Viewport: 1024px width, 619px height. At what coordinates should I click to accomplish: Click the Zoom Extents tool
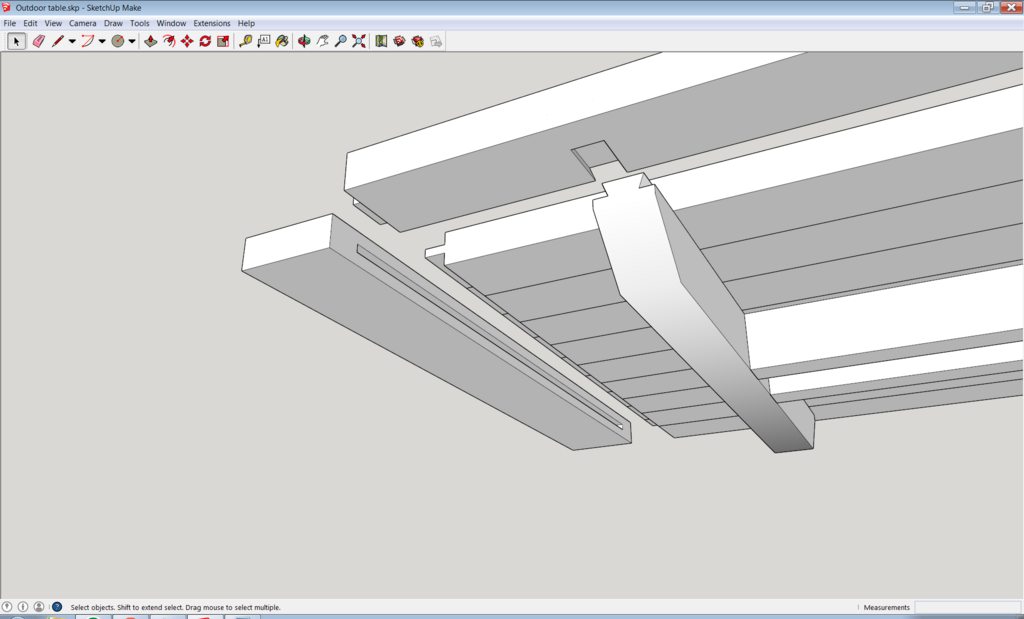[359, 41]
